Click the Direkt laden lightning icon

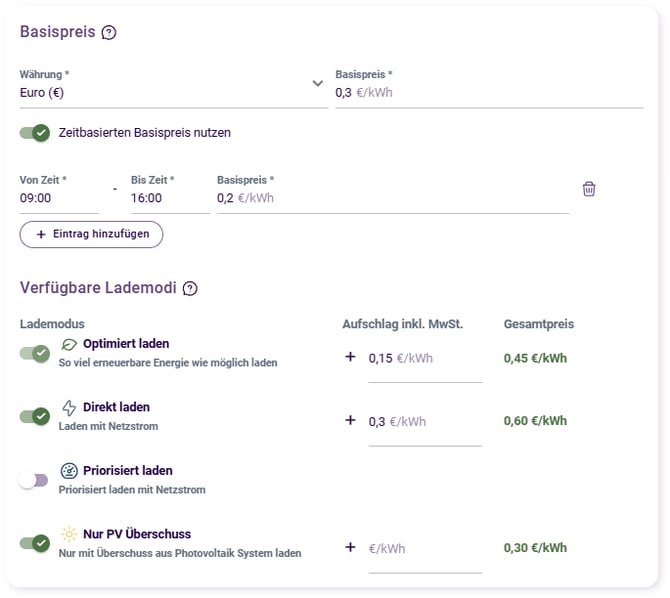(69, 407)
